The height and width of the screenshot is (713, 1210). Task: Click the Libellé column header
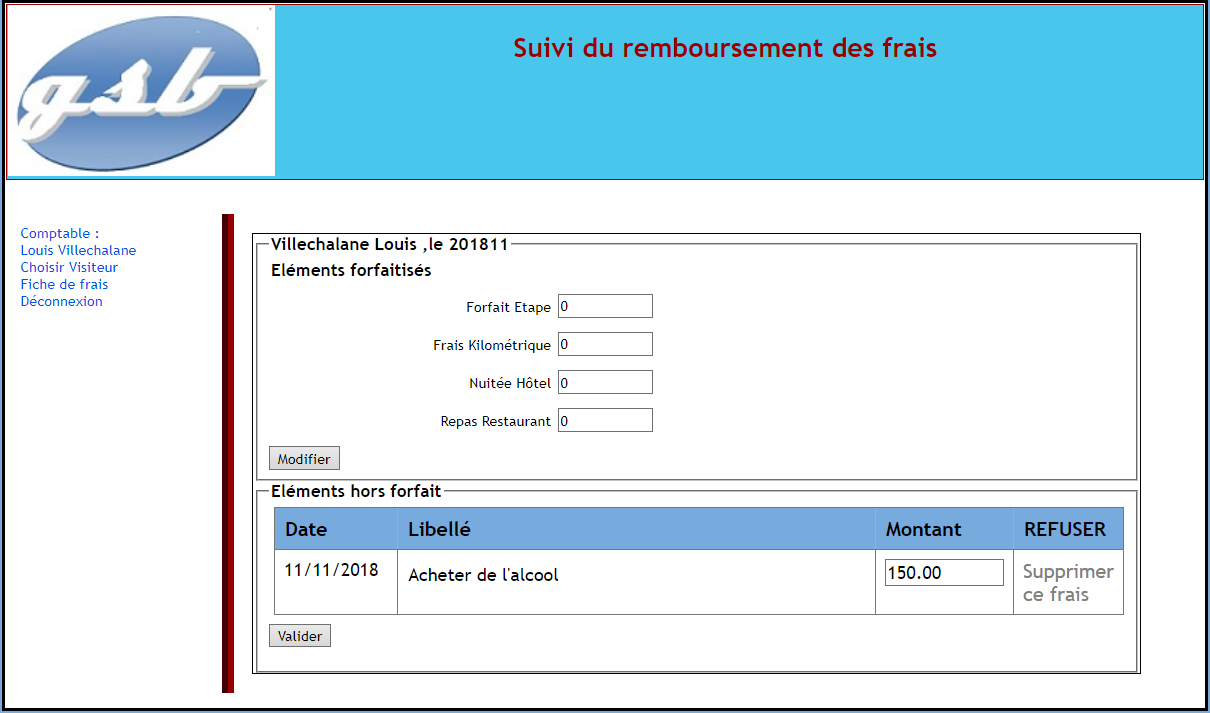[x=439, y=529]
